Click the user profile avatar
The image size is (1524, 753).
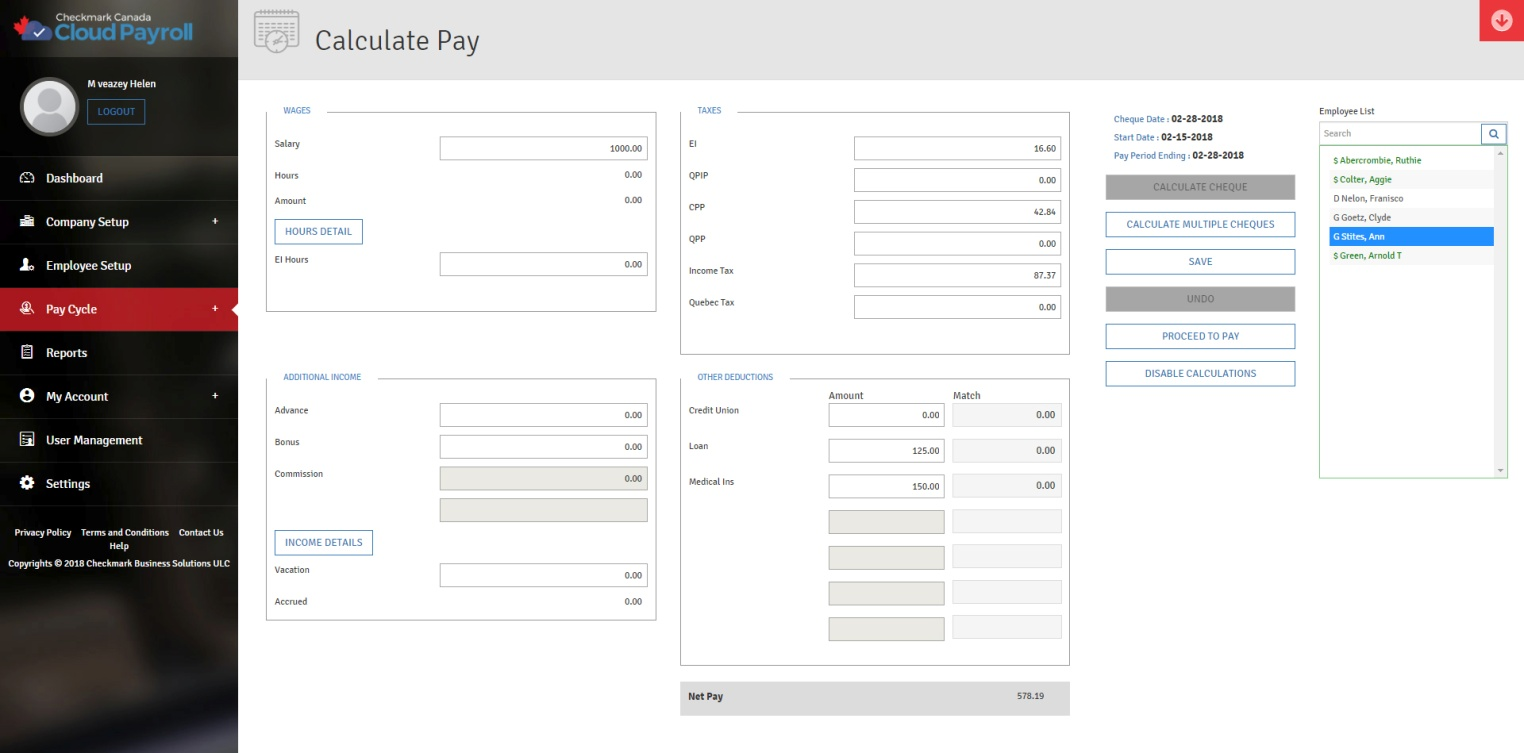(49, 107)
